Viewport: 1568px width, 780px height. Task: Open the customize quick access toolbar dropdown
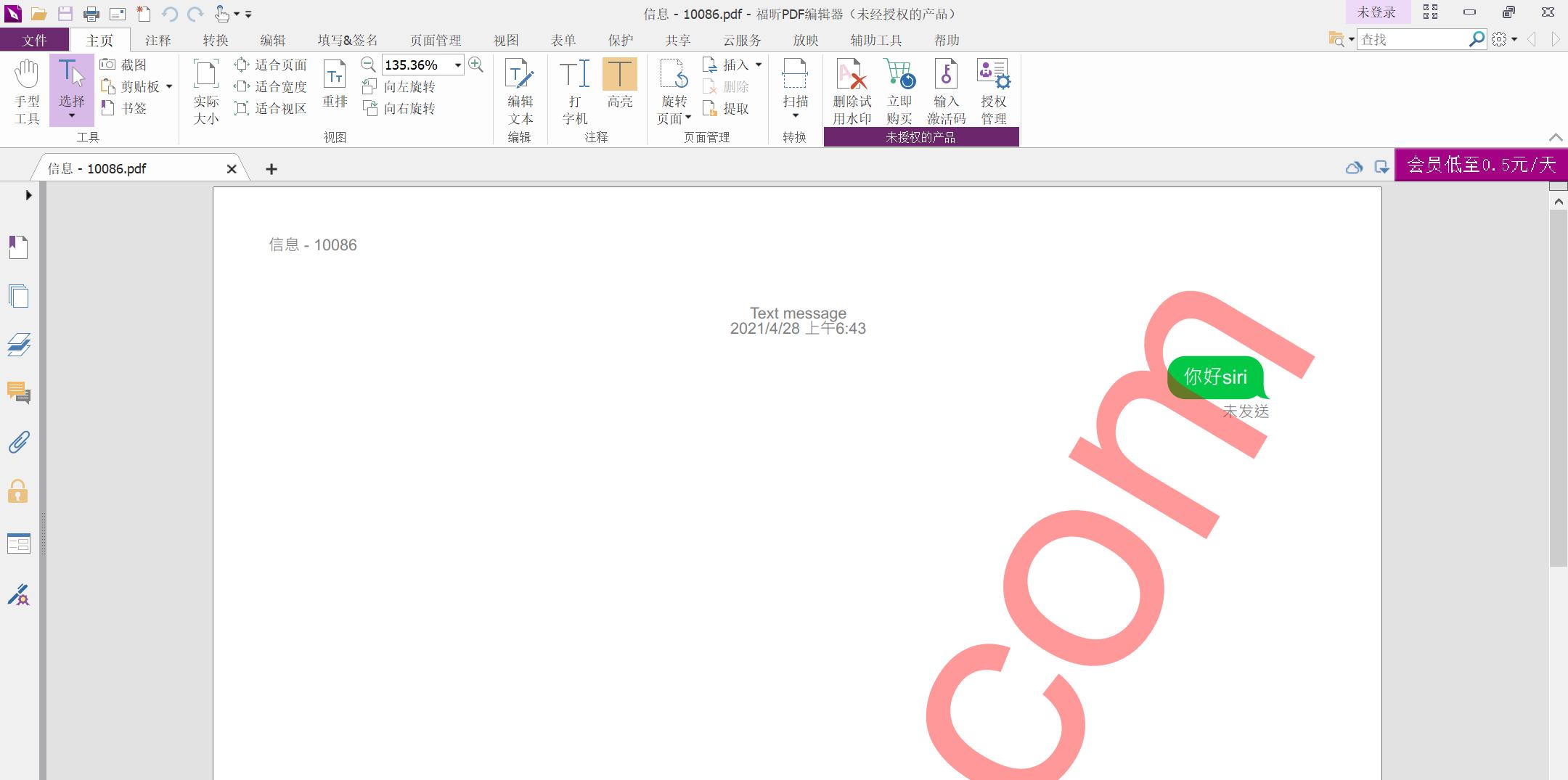click(x=248, y=14)
